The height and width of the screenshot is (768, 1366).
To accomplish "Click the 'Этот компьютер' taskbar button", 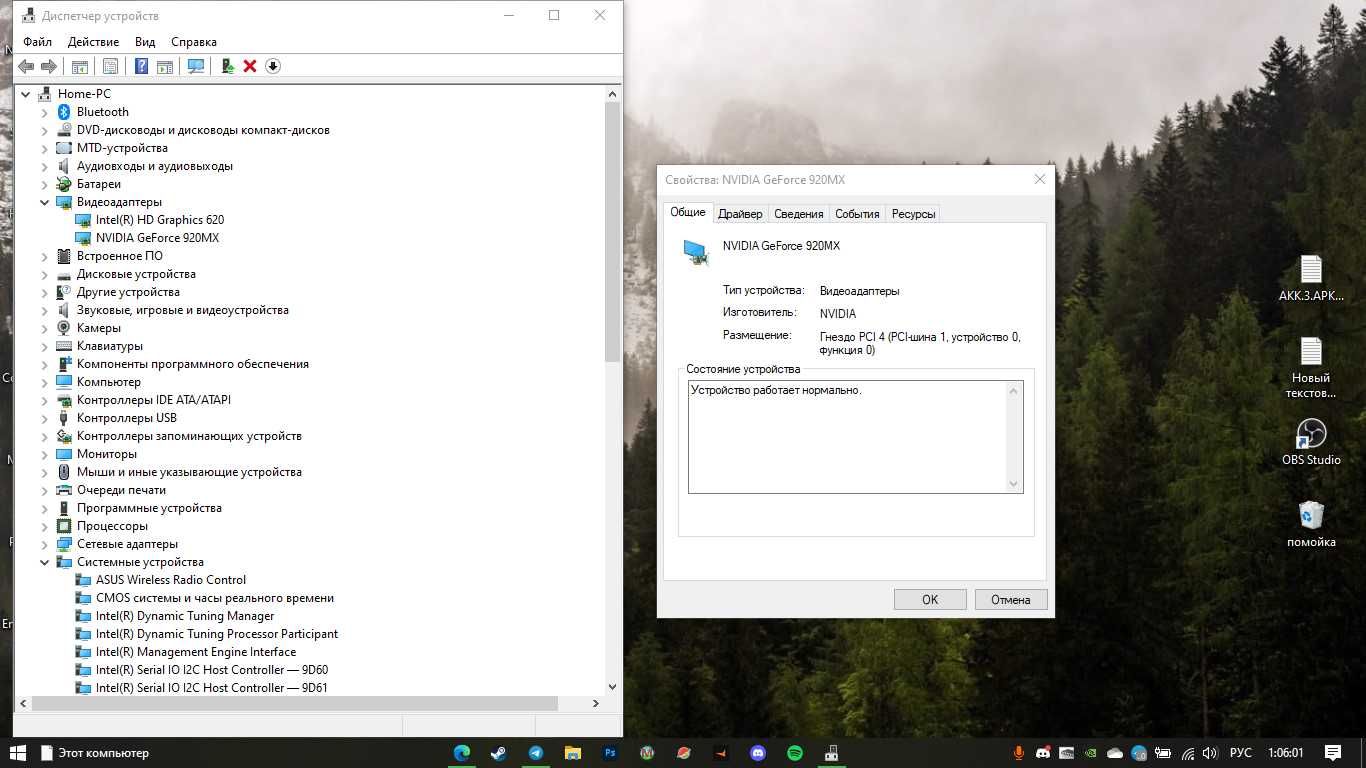I will pyautogui.click(x=95, y=753).
